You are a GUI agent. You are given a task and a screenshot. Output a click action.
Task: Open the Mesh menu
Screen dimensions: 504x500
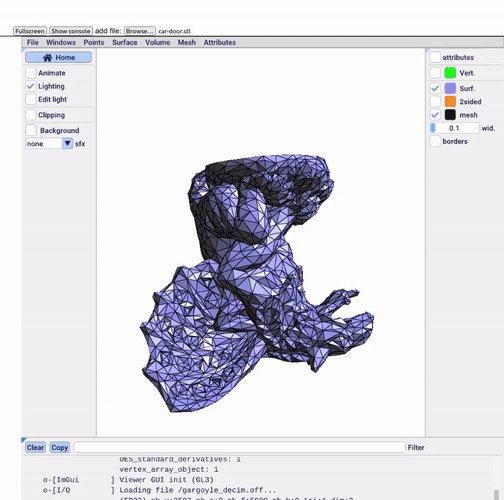coord(187,42)
